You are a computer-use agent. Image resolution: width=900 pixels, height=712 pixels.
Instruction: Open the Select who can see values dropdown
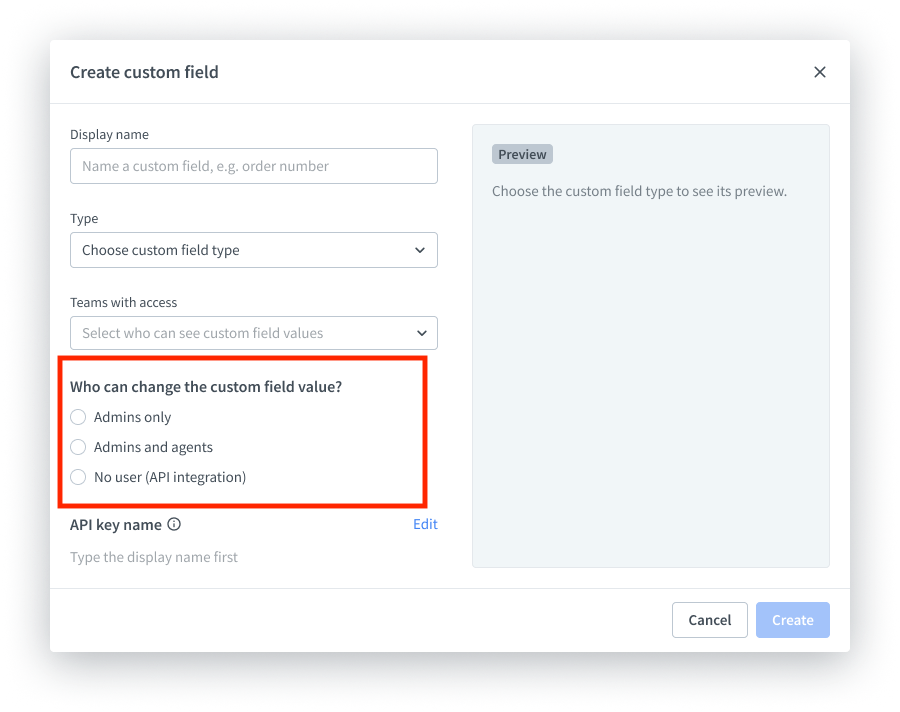click(x=240, y=333)
